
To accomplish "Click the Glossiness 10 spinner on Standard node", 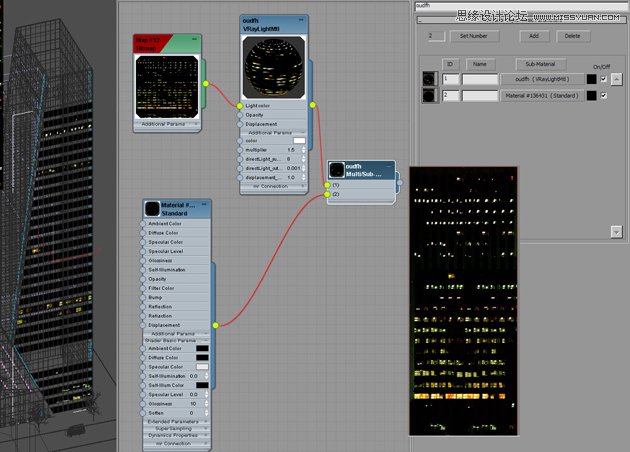I will 207,404.
